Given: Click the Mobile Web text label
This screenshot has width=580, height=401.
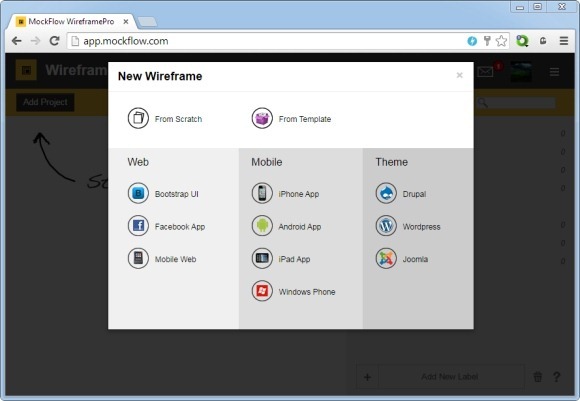Looking at the screenshot, I should pos(175,259).
